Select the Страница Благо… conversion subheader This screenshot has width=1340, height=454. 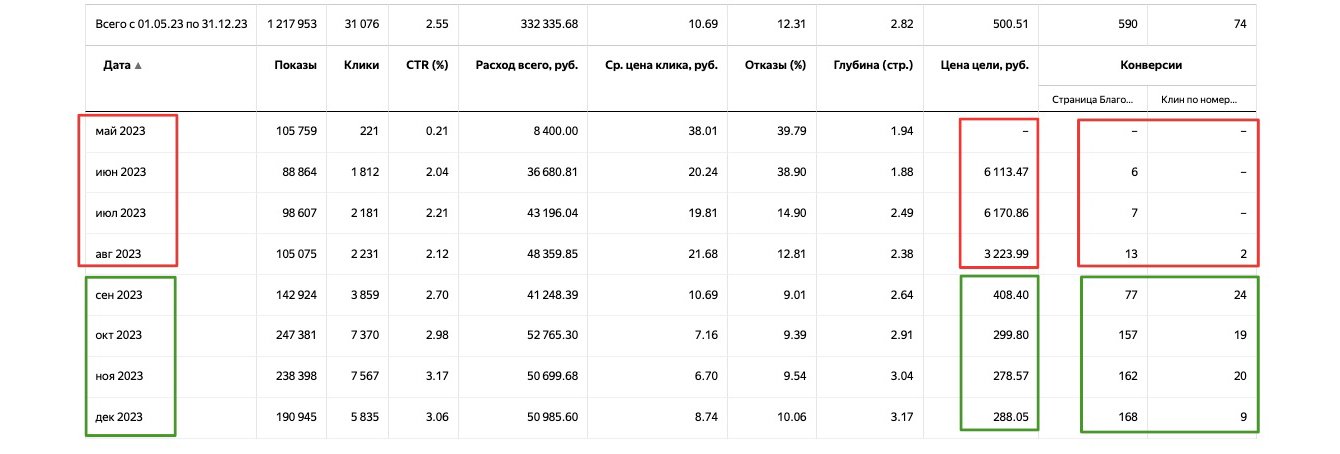click(1093, 99)
